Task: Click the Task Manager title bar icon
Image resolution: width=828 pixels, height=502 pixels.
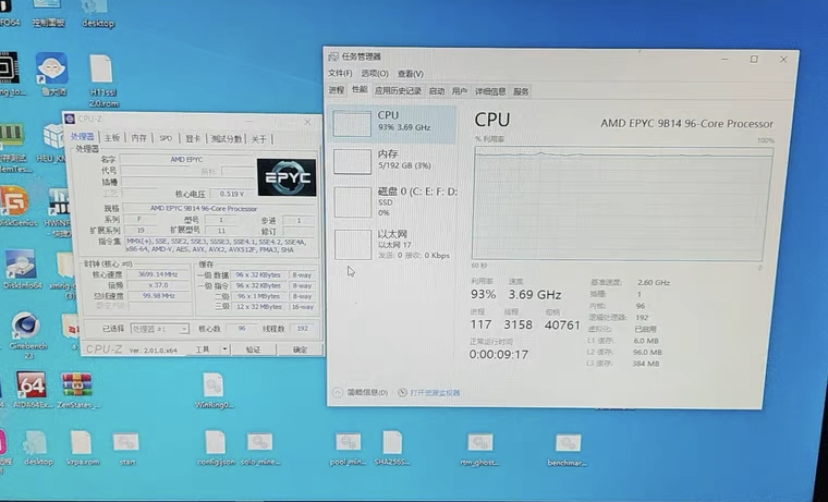Action: pos(334,56)
